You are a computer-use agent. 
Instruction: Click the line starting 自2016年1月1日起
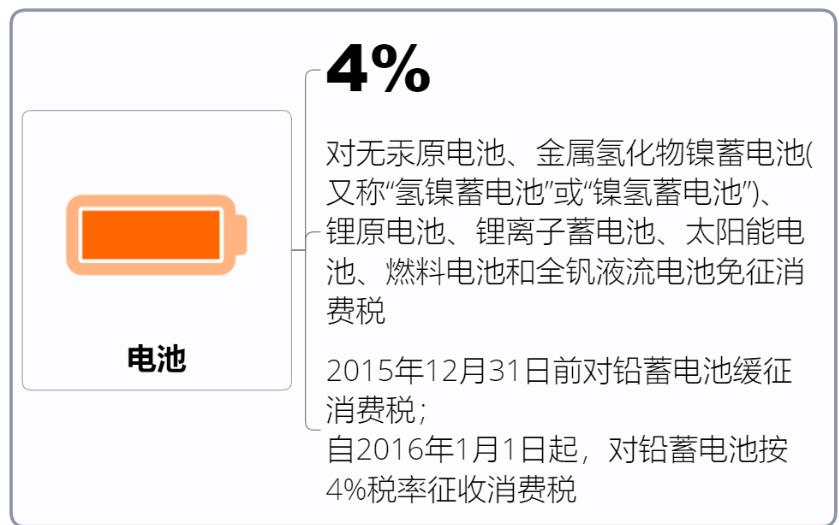click(x=557, y=450)
